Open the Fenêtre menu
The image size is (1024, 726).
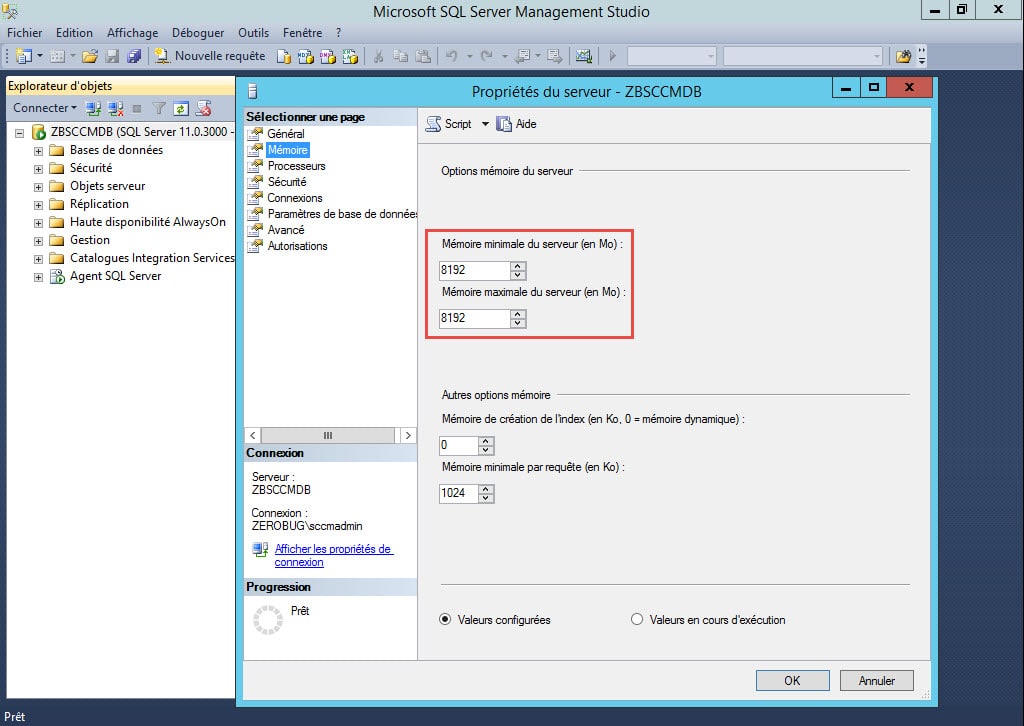click(x=302, y=33)
